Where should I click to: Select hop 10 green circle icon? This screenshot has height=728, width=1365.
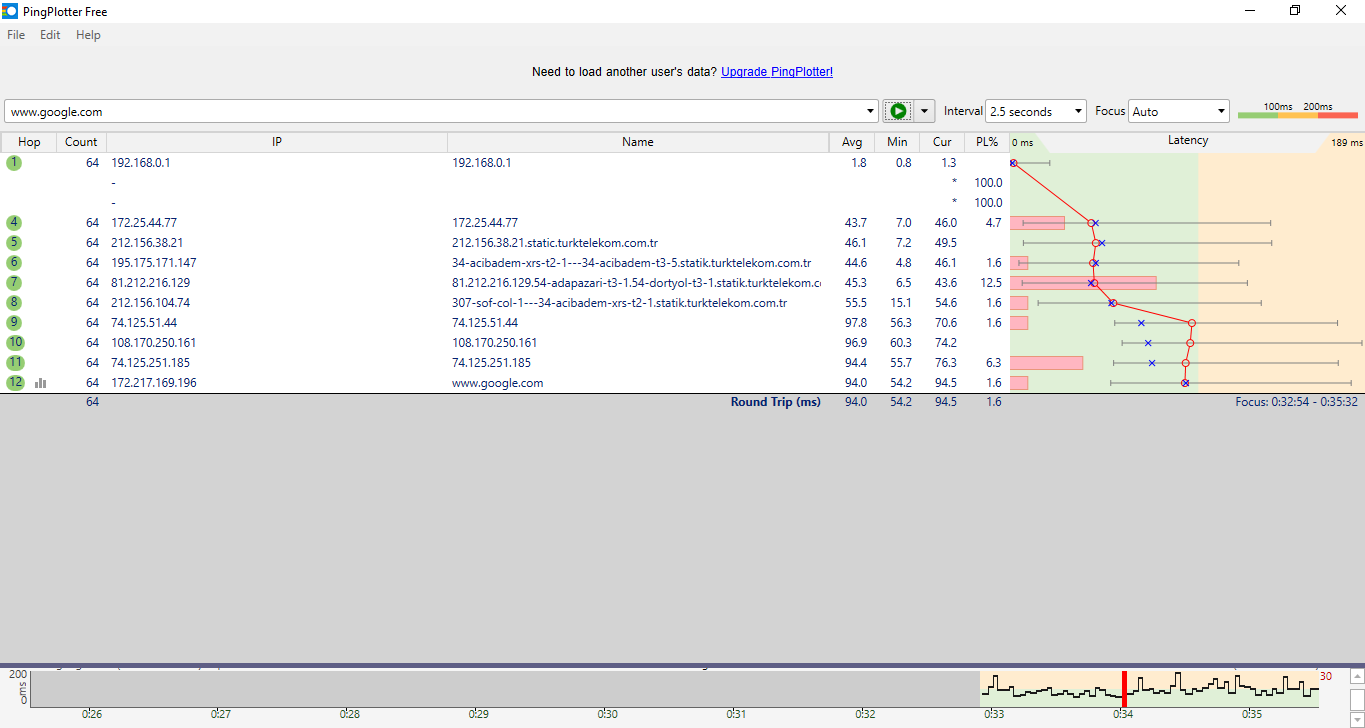click(x=14, y=342)
